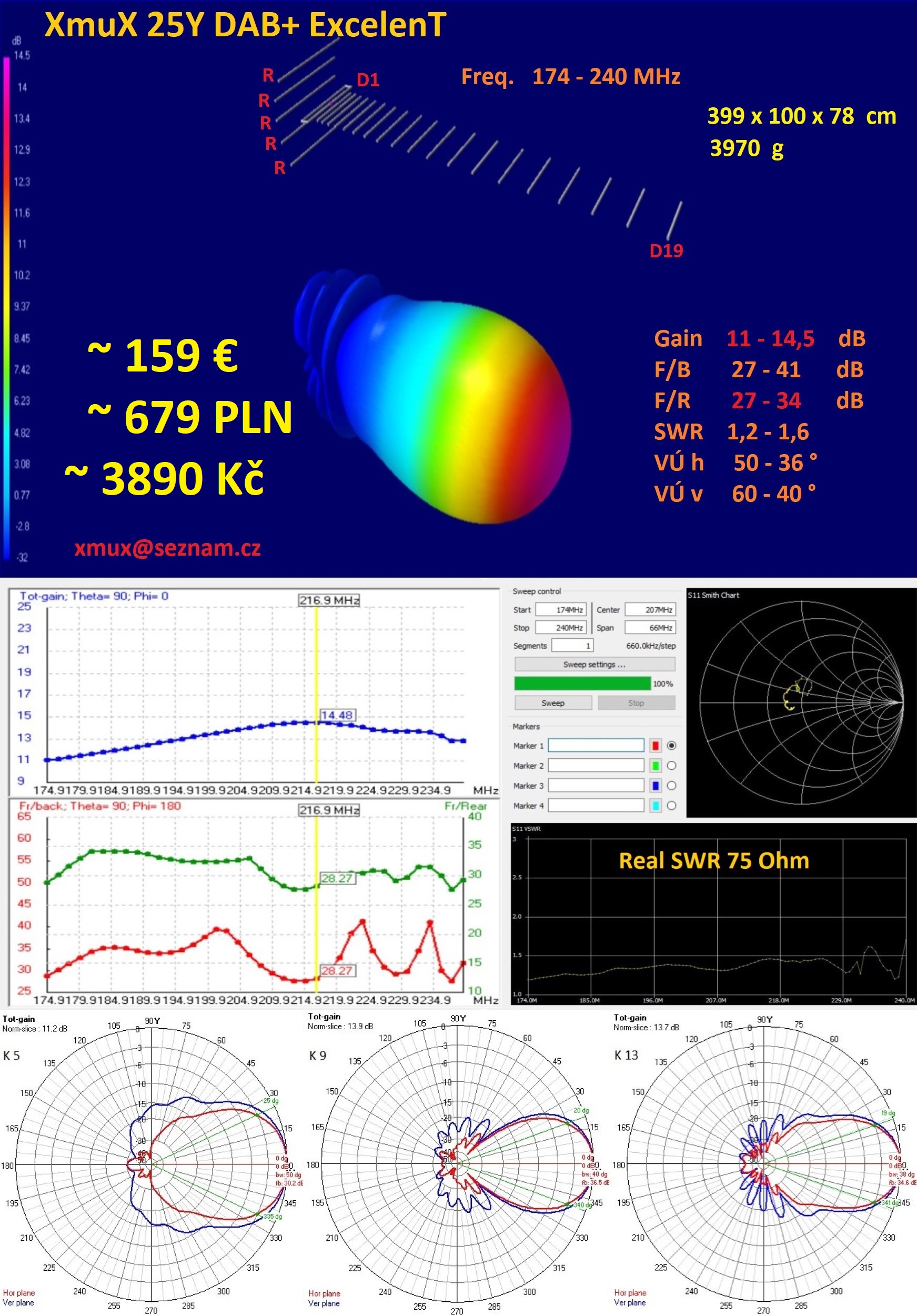The width and height of the screenshot is (917, 1316).
Task: Click the 'Sweep control' group heading
Action: tap(537, 591)
